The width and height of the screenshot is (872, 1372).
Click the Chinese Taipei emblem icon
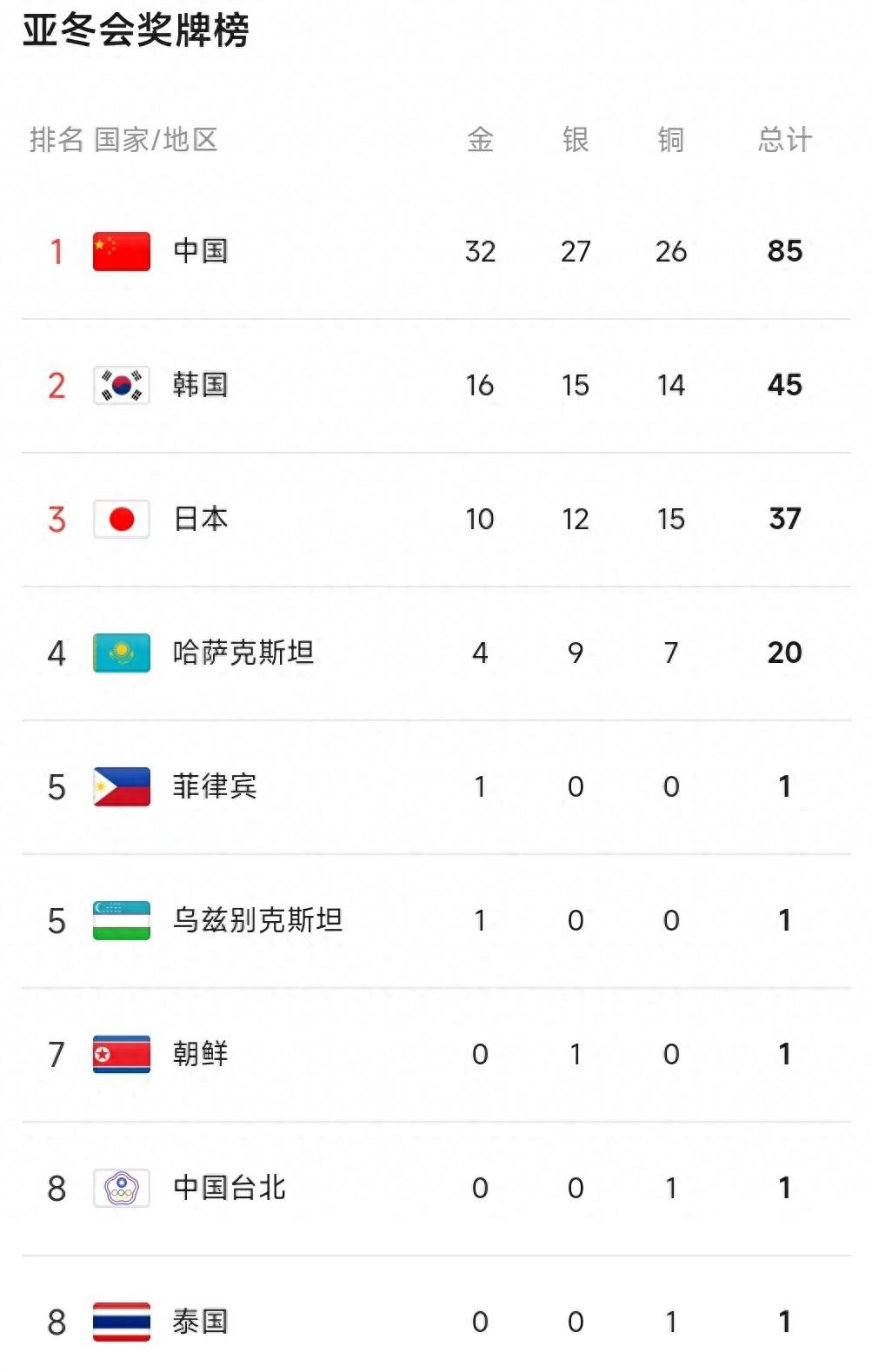click(122, 1188)
